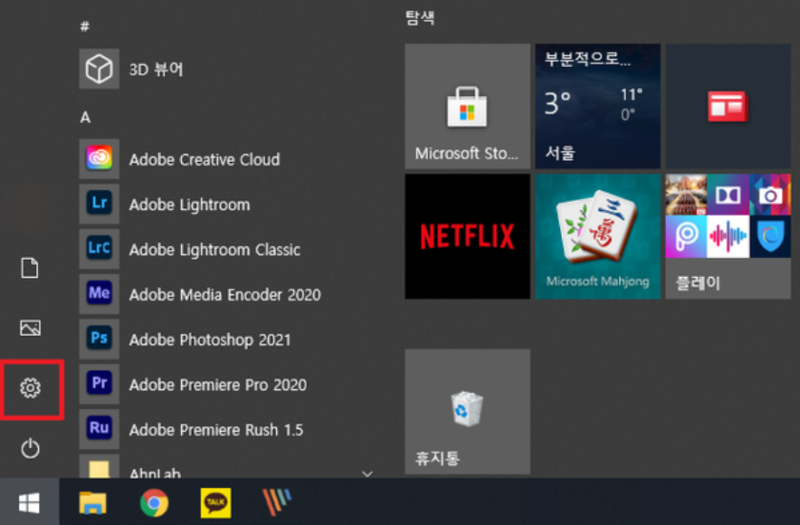Image resolution: width=800 pixels, height=525 pixels.
Task: Jump to the # letter header
Action: [x=85, y=26]
